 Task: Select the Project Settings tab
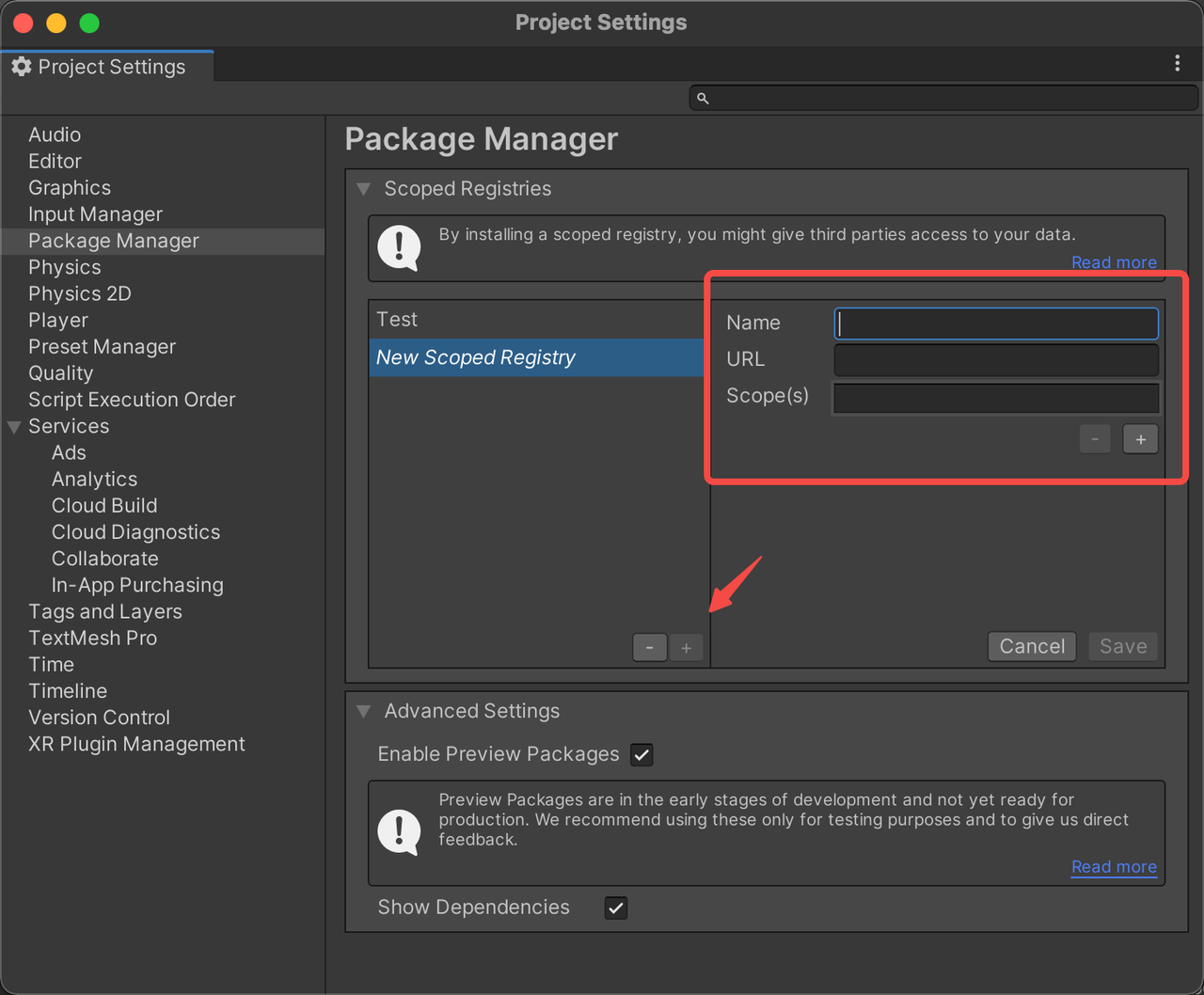tap(107, 67)
